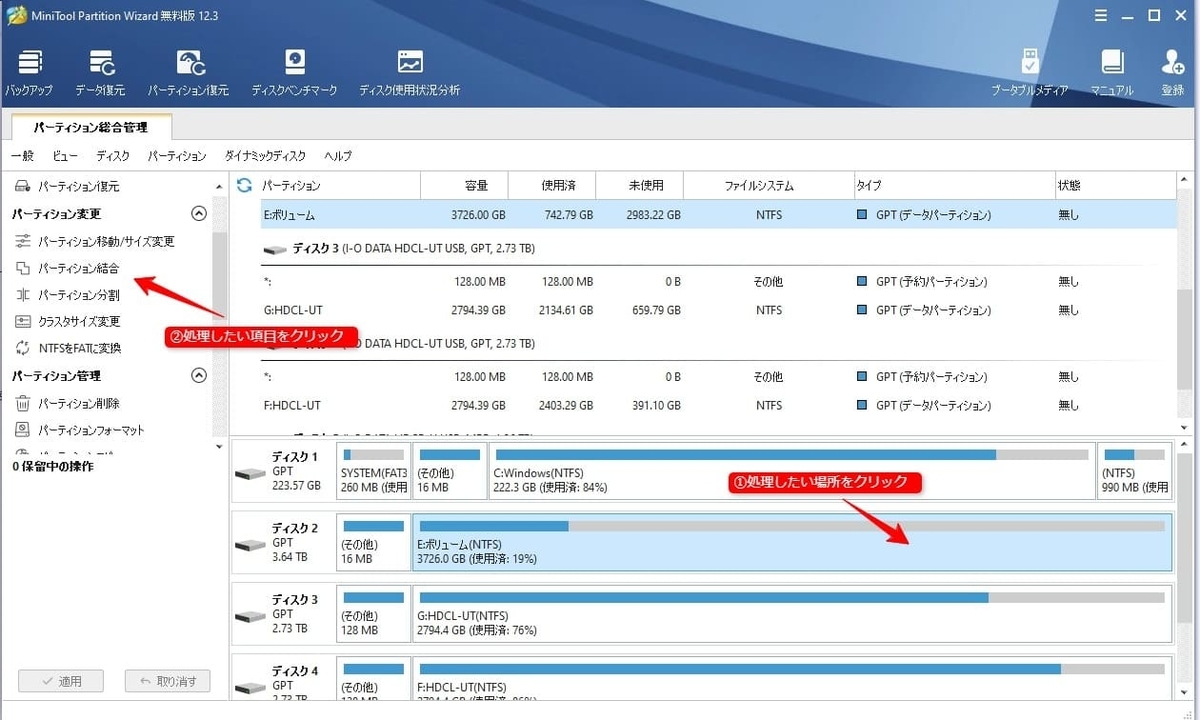Create ブータブルメディア bootable media
The image size is (1200, 720).
tap(1030, 72)
